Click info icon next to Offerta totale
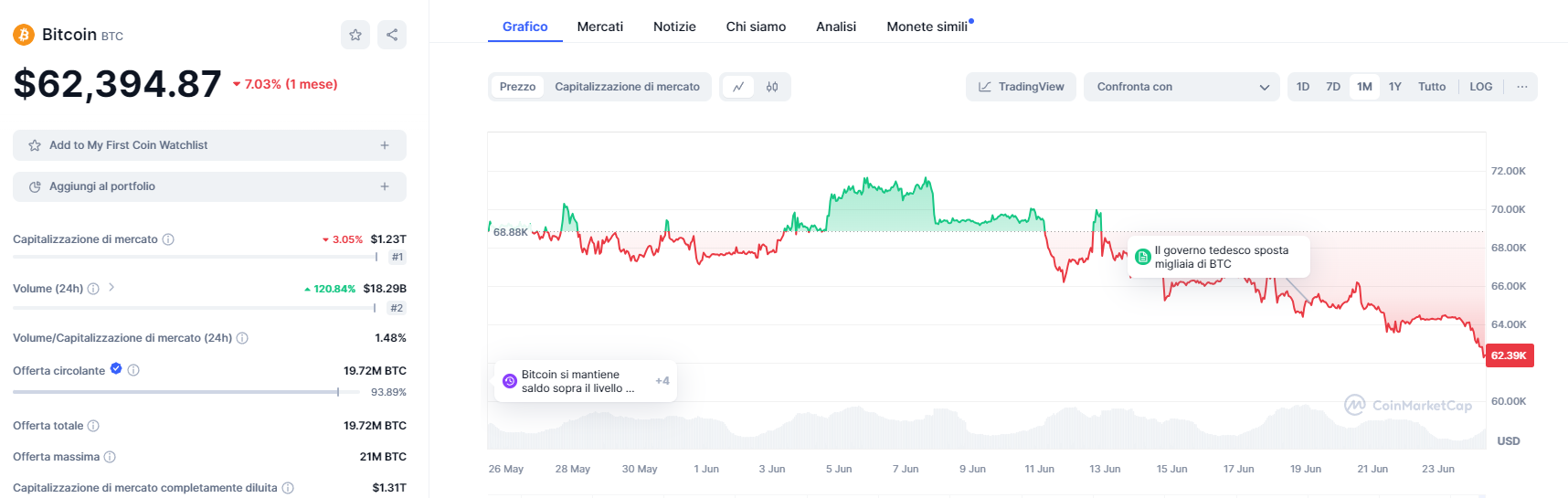The height and width of the screenshot is (498, 1568). pos(93,426)
